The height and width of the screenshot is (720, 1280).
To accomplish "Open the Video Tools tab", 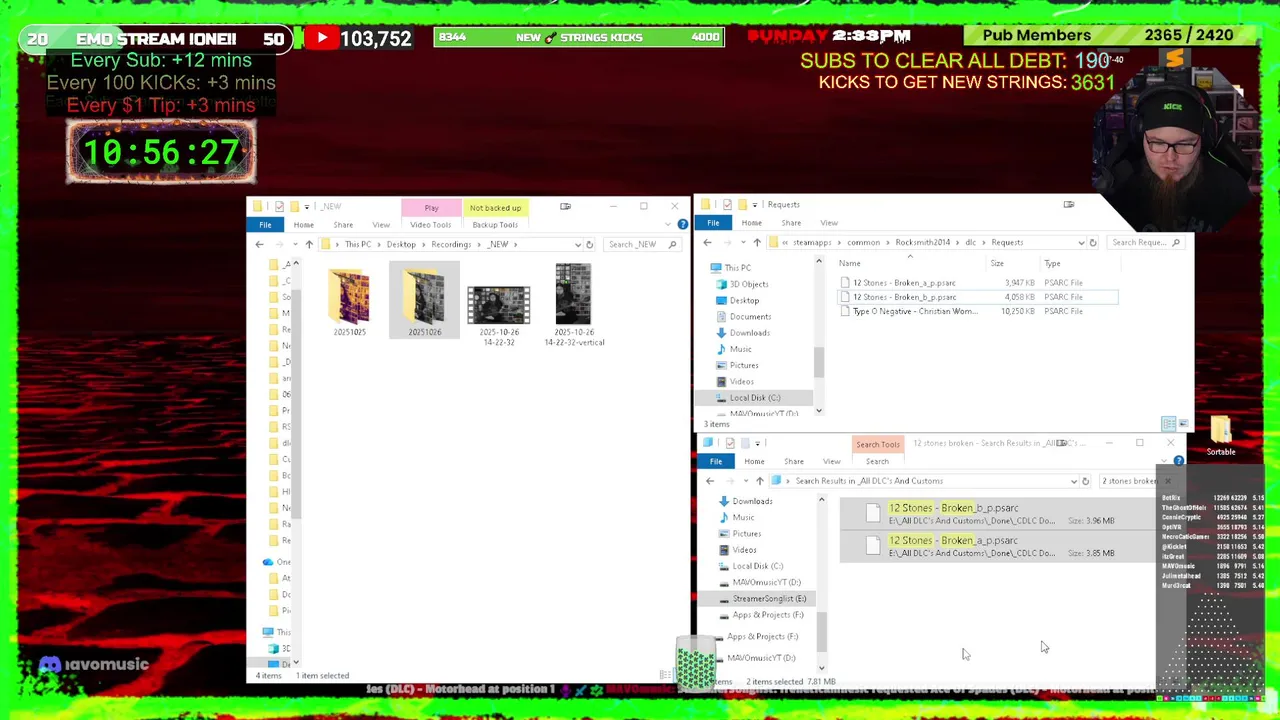I will point(430,224).
